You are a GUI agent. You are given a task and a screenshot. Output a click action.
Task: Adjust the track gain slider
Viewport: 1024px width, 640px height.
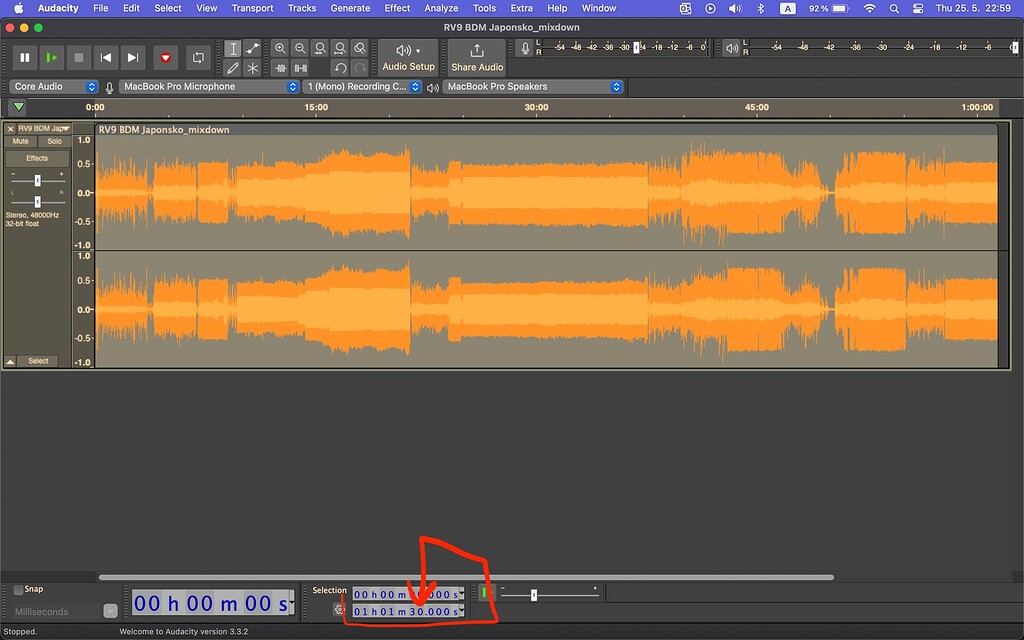click(x=37, y=183)
